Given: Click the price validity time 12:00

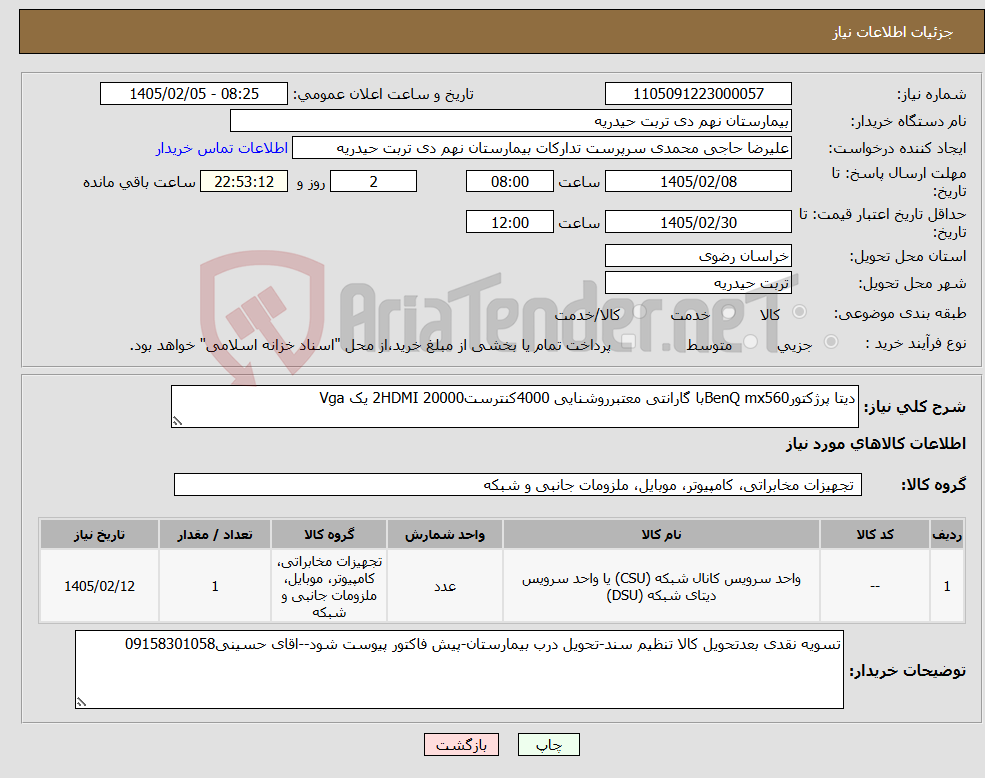Looking at the screenshot, I should (x=509, y=222).
